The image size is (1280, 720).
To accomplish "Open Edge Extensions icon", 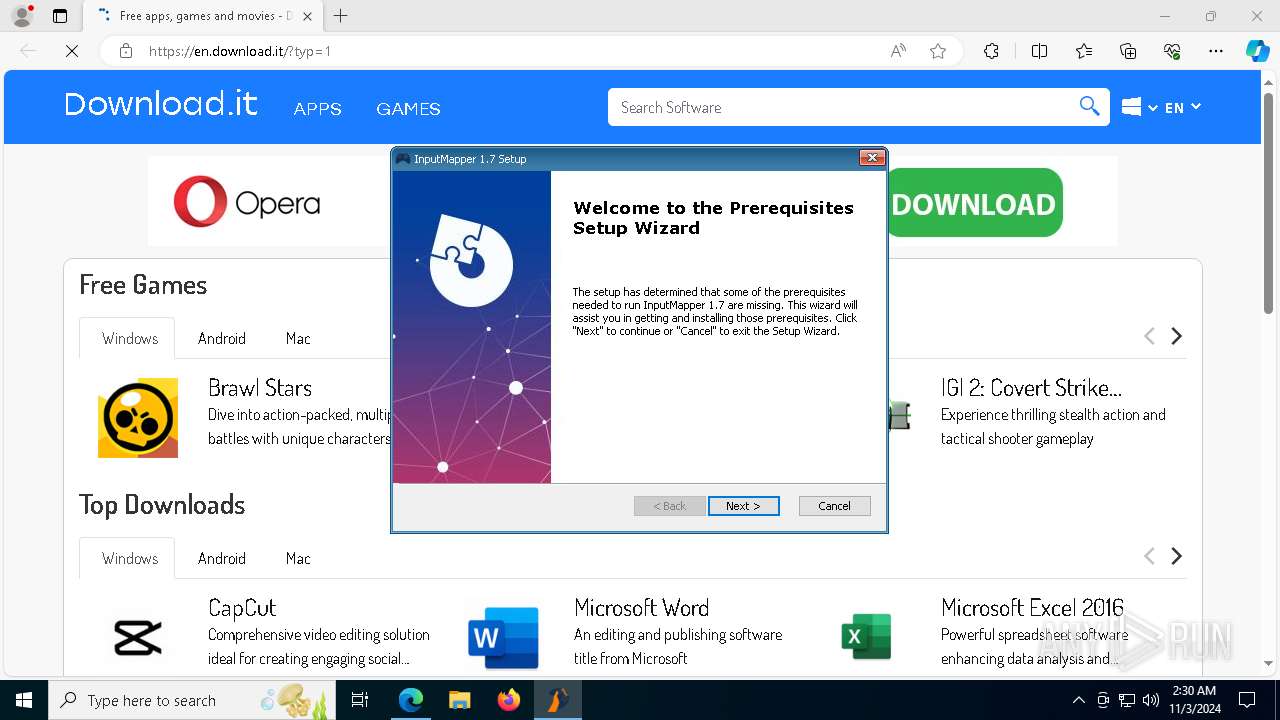I will pyautogui.click(x=991, y=51).
